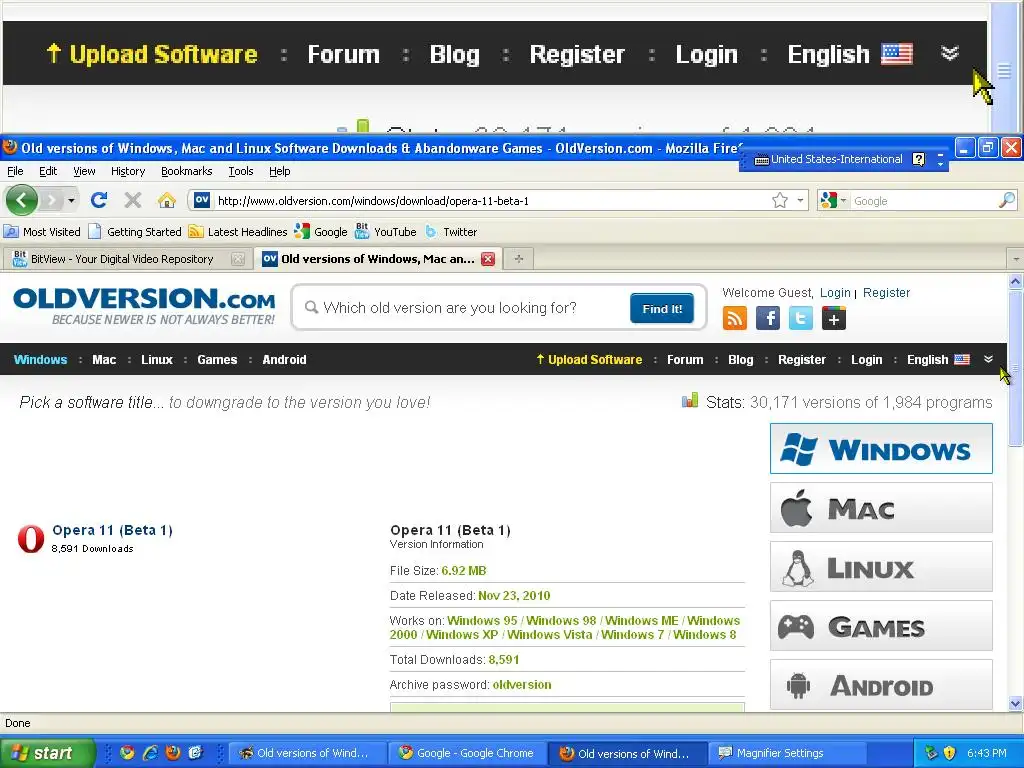This screenshot has height=768, width=1024.
Task: Open the site's RSS feed icon
Action: (735, 319)
